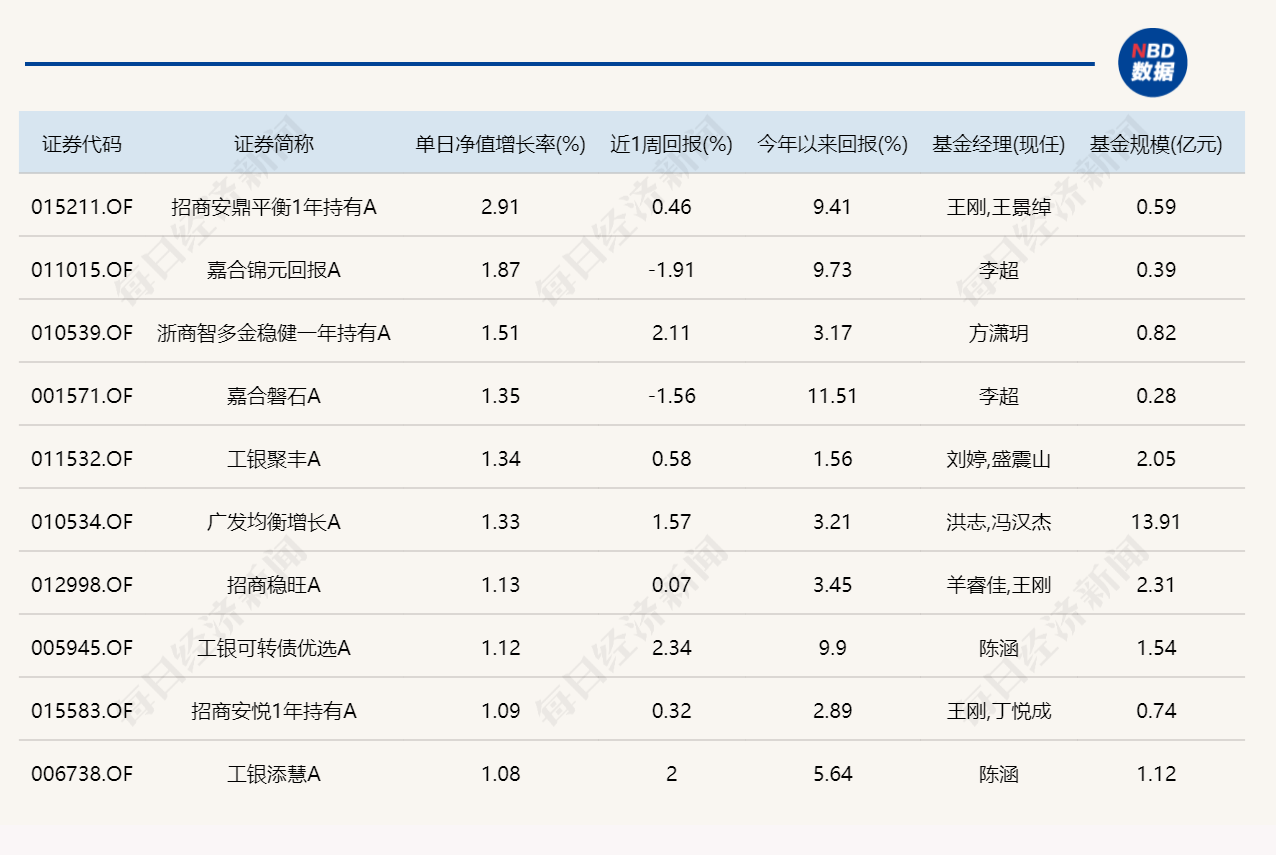Click manager 方潇玥 name
The width and height of the screenshot is (1276, 855).
[x=1000, y=332]
